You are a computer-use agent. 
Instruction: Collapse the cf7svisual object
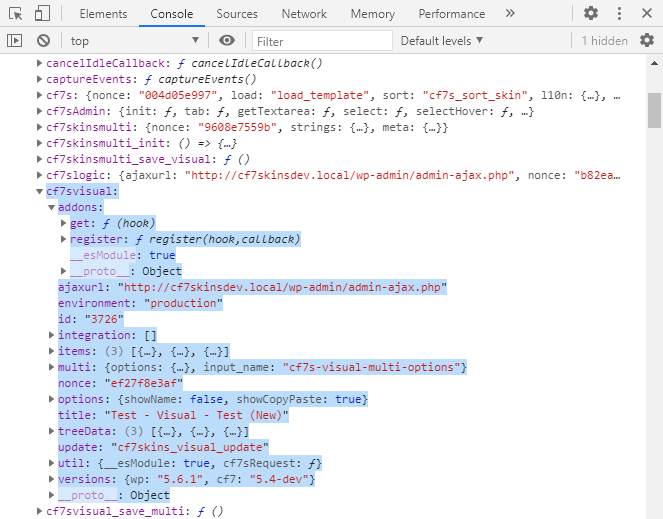(40, 191)
